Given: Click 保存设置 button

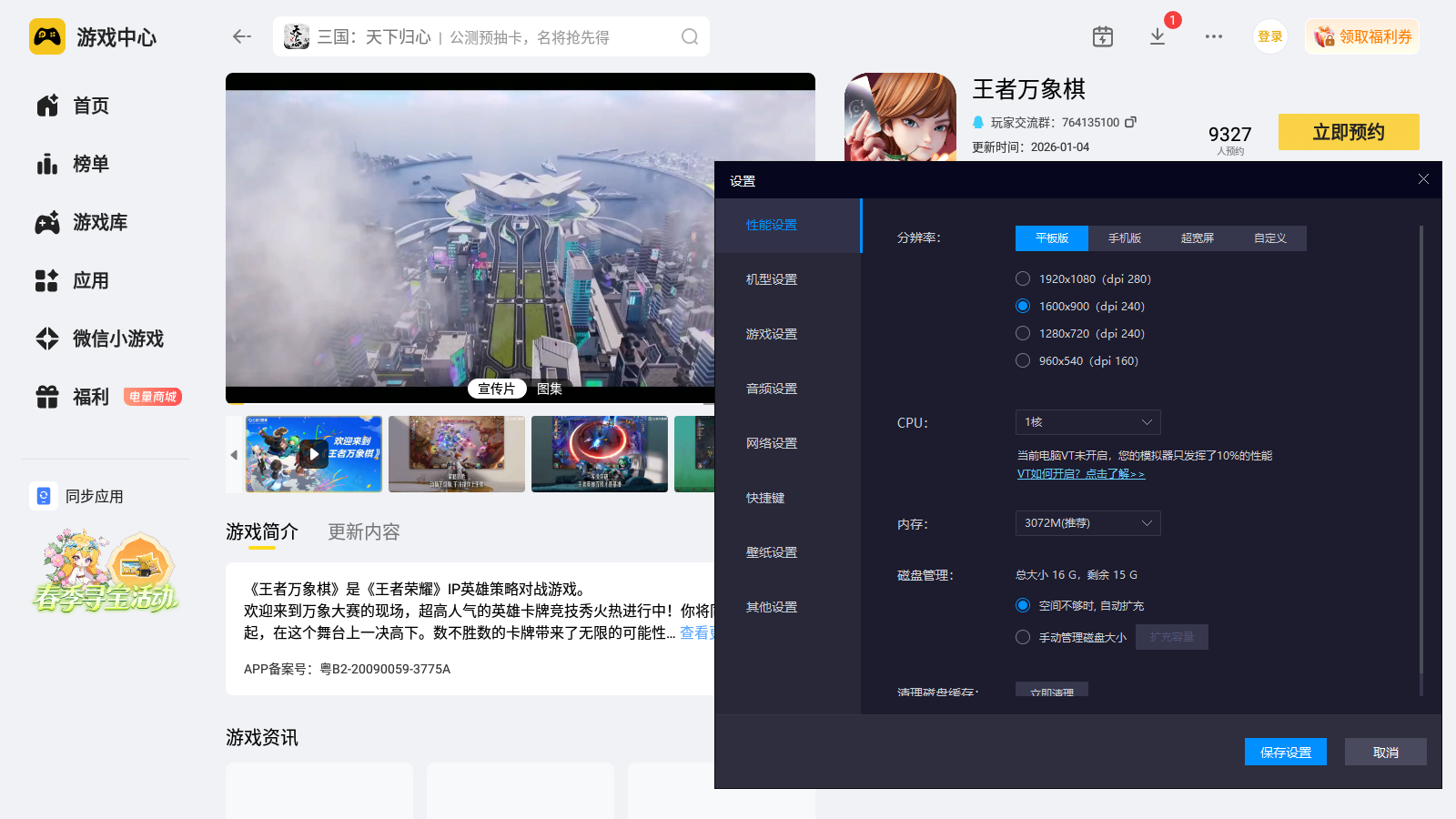Looking at the screenshot, I should pyautogui.click(x=1286, y=752).
